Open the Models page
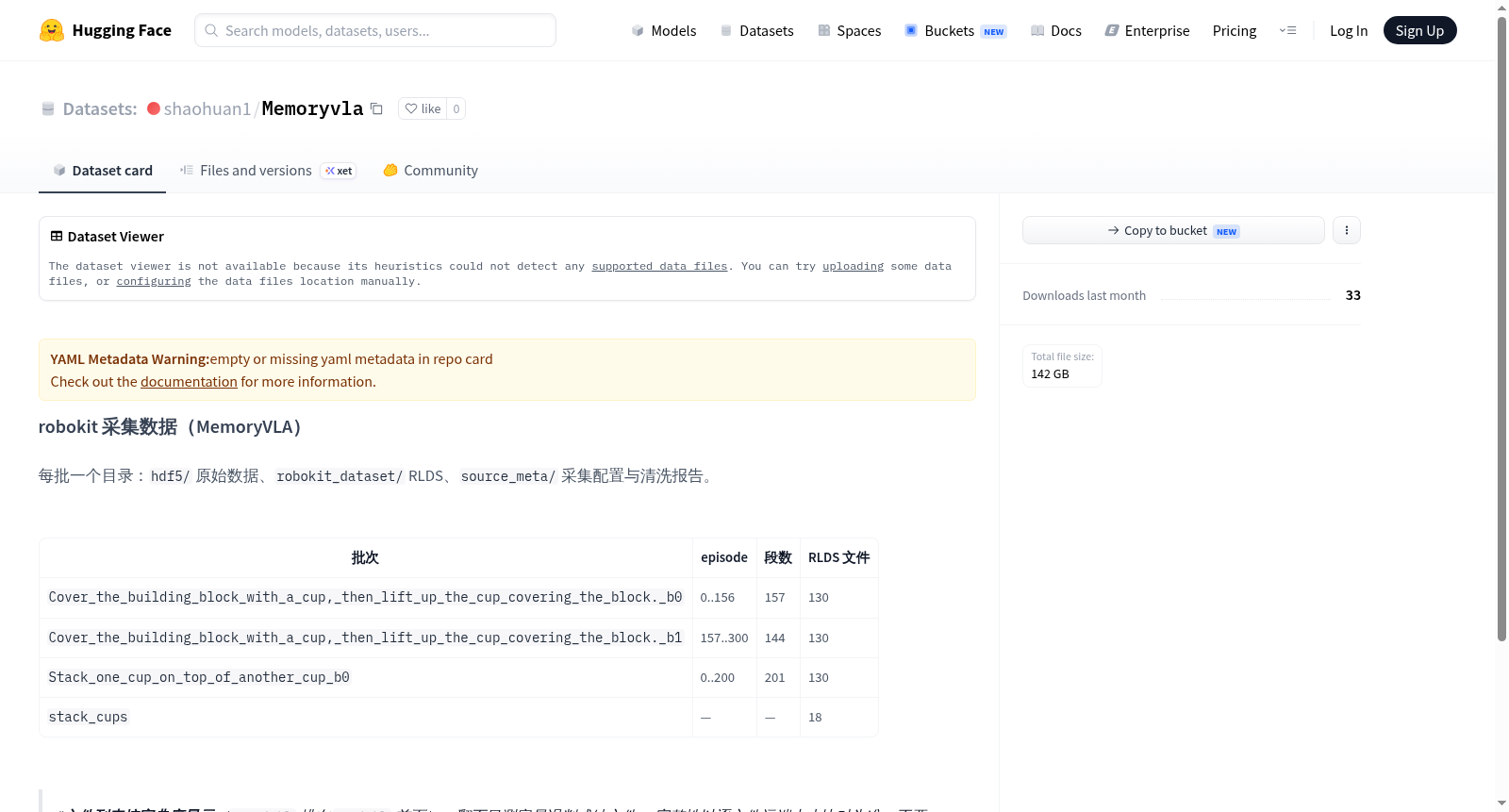The image size is (1509, 812). pyautogui.click(x=664, y=30)
